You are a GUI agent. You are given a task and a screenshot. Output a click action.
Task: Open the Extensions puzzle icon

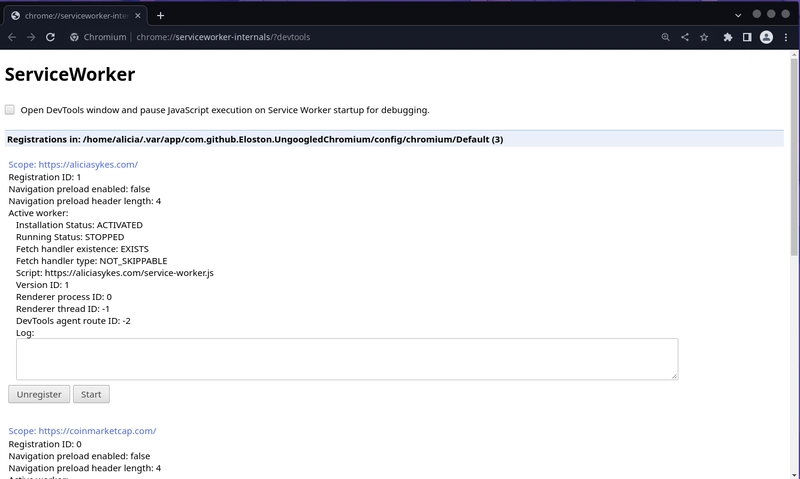728,37
